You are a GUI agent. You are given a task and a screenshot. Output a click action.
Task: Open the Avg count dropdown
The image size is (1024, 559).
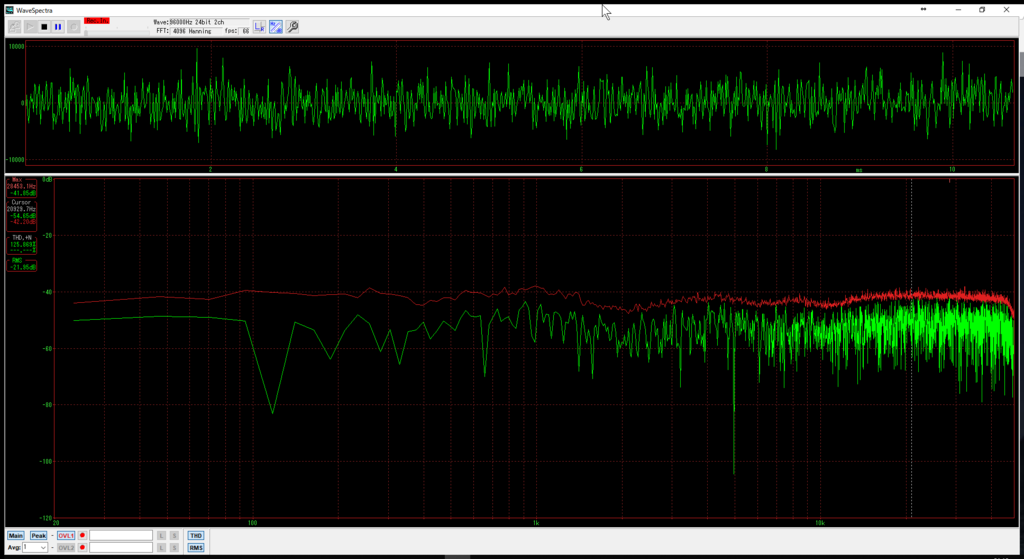point(35,547)
